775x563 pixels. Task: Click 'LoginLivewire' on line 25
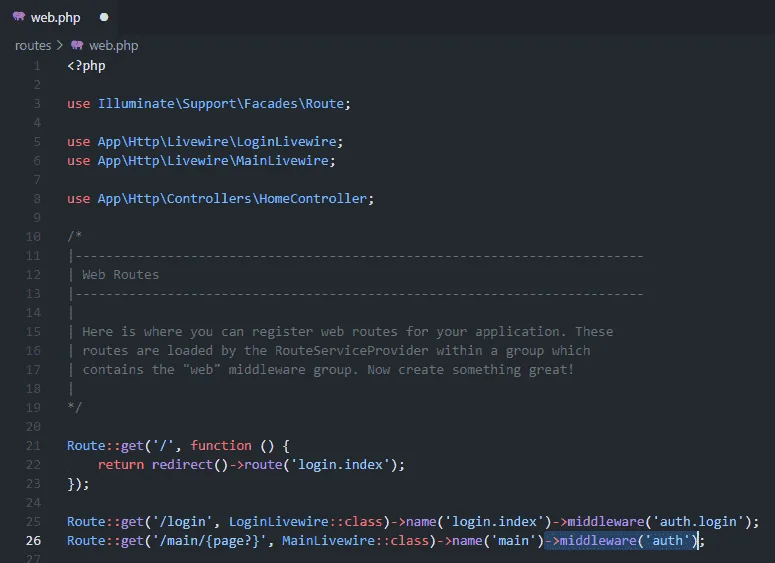278,522
